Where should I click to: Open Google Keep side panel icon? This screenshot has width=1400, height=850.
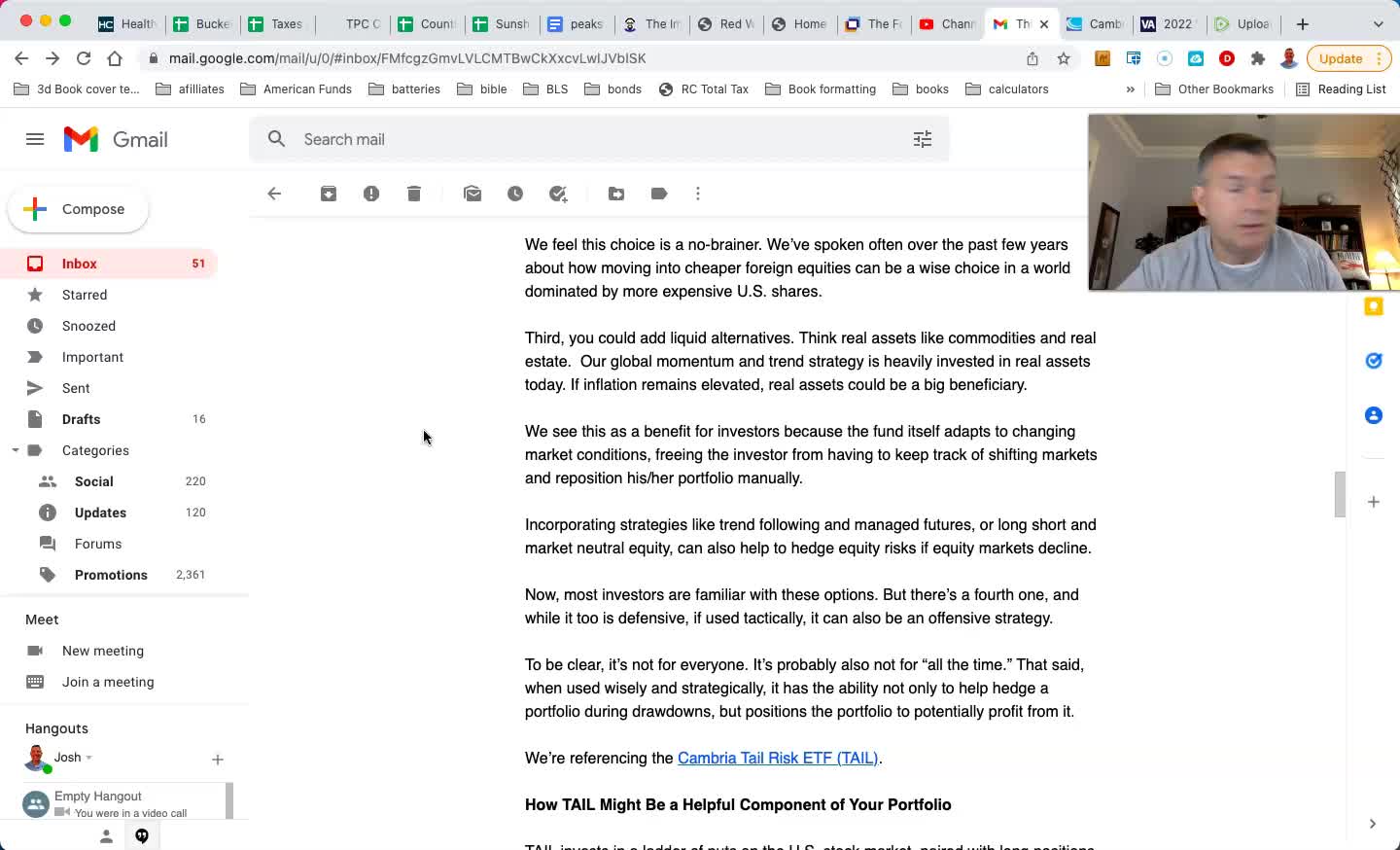coord(1374,306)
